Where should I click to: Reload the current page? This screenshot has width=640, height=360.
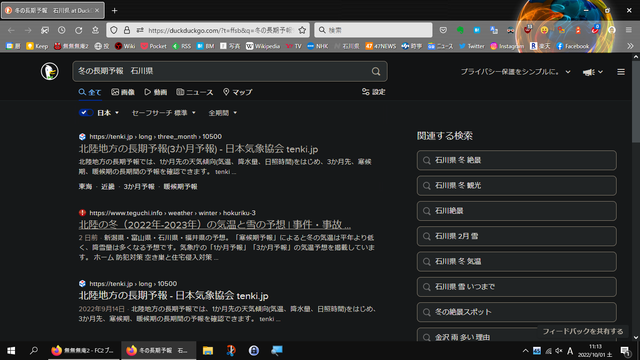[x=78, y=30]
